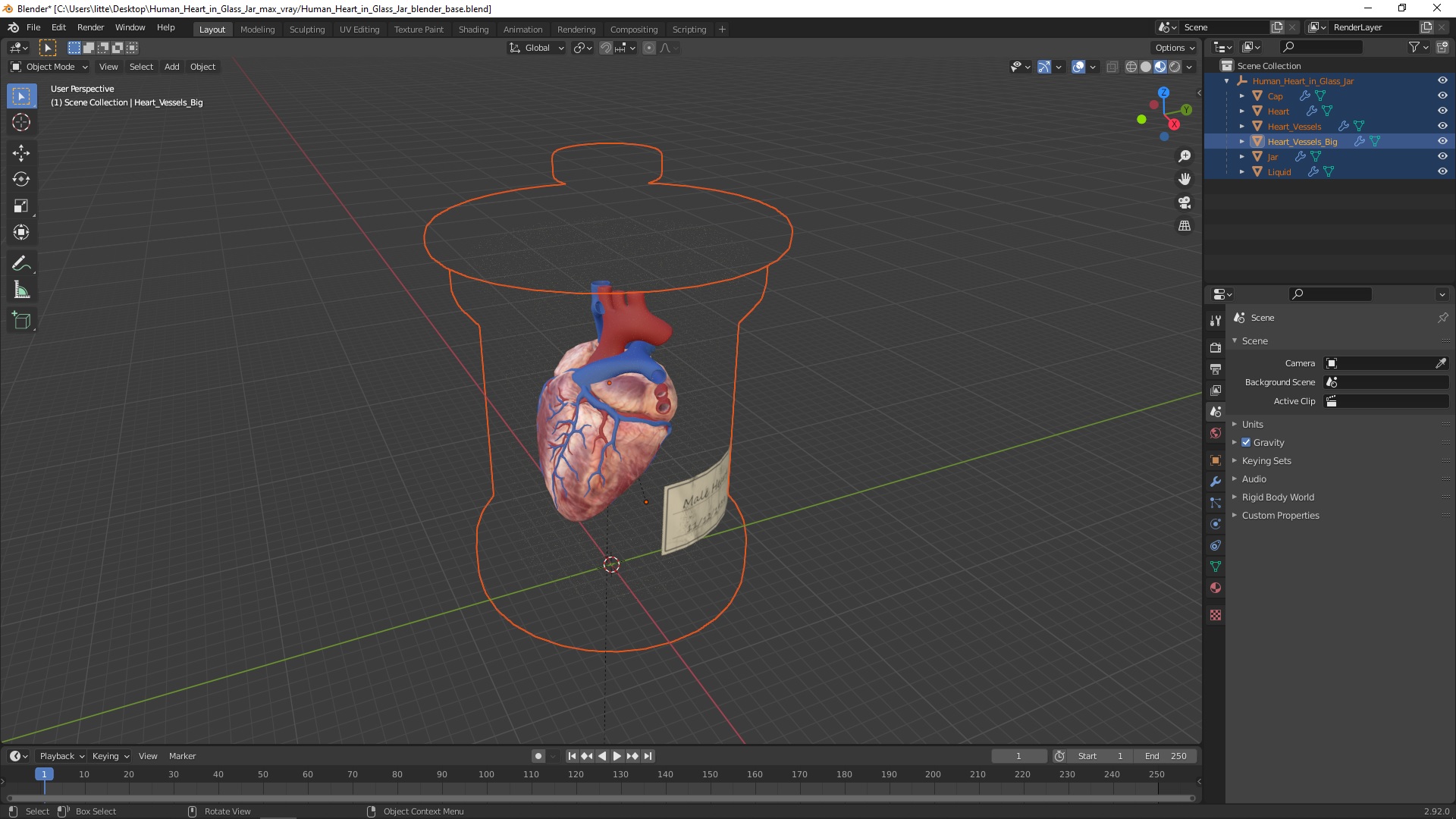Hide the Cap object in outliner
Screen dimensions: 1456x819
coord(1442,96)
